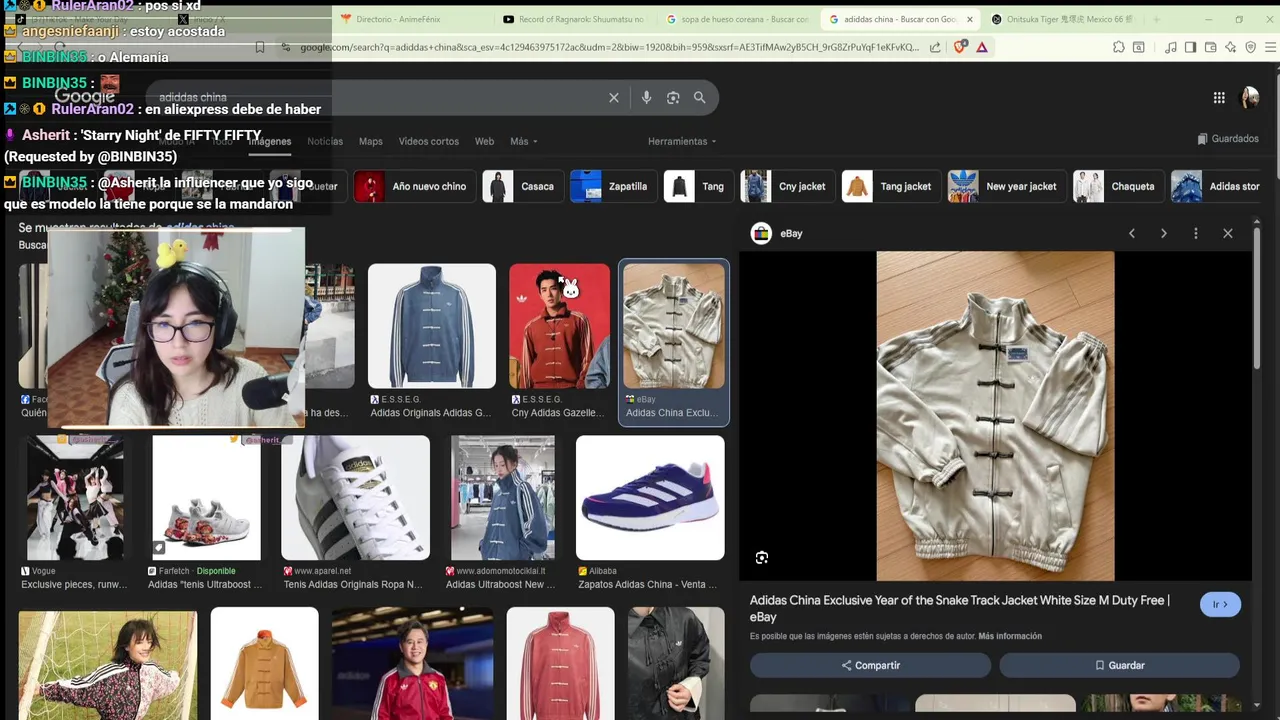Close the adiddas china browser tab

(x=970, y=19)
